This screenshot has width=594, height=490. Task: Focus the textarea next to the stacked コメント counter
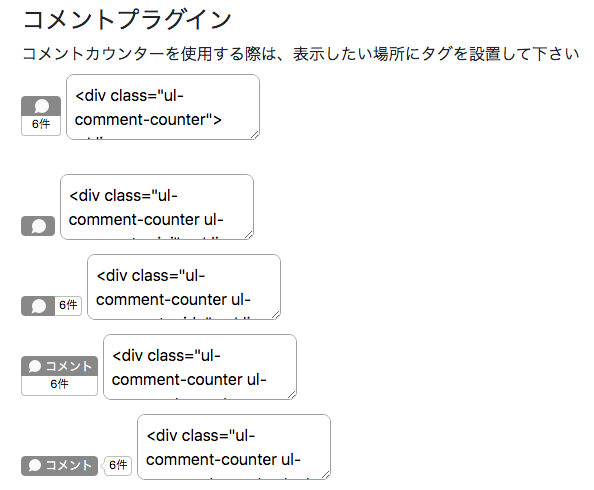[200, 367]
